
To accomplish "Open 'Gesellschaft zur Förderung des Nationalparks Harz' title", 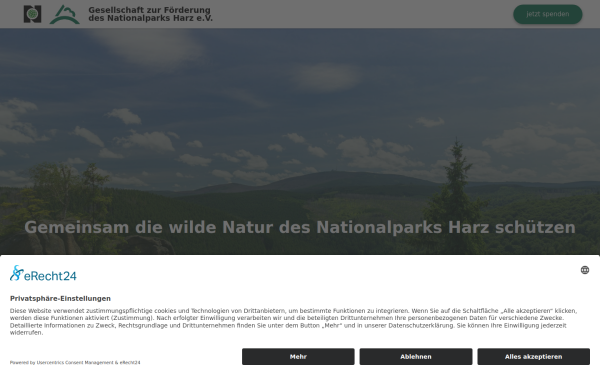I will 150,14.
